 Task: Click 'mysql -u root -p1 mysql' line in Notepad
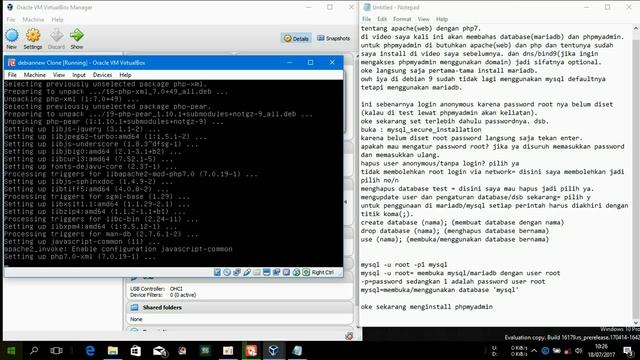click(x=404, y=264)
